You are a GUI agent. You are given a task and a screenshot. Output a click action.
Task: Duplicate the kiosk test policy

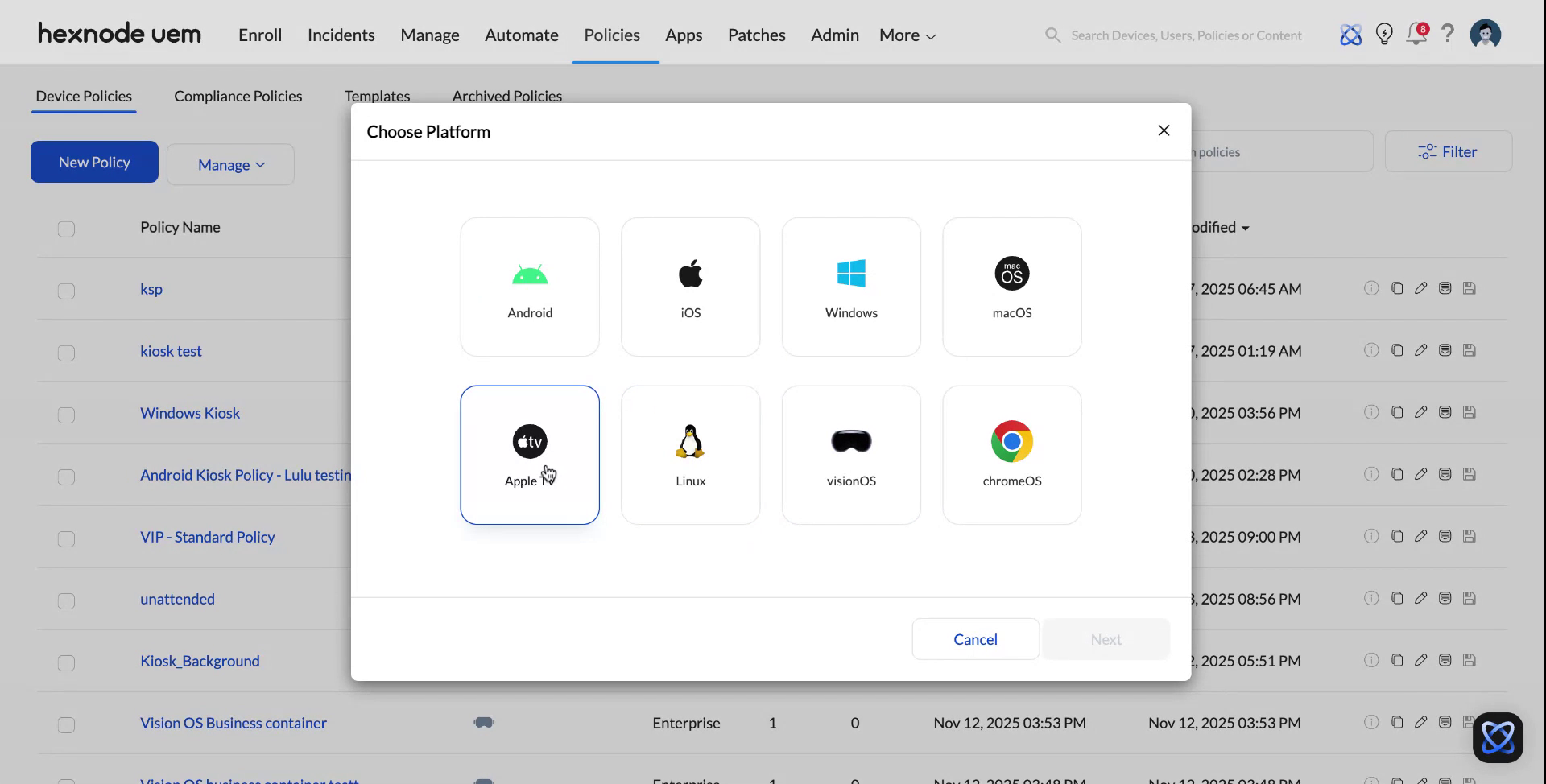click(x=1396, y=350)
